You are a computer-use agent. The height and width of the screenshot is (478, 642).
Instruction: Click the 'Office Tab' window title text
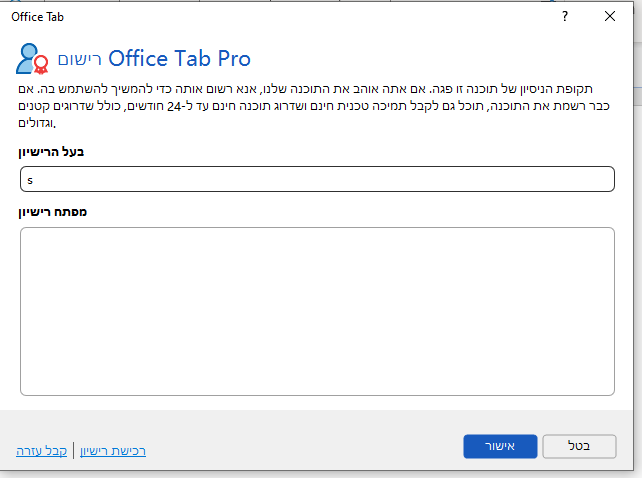(38, 17)
